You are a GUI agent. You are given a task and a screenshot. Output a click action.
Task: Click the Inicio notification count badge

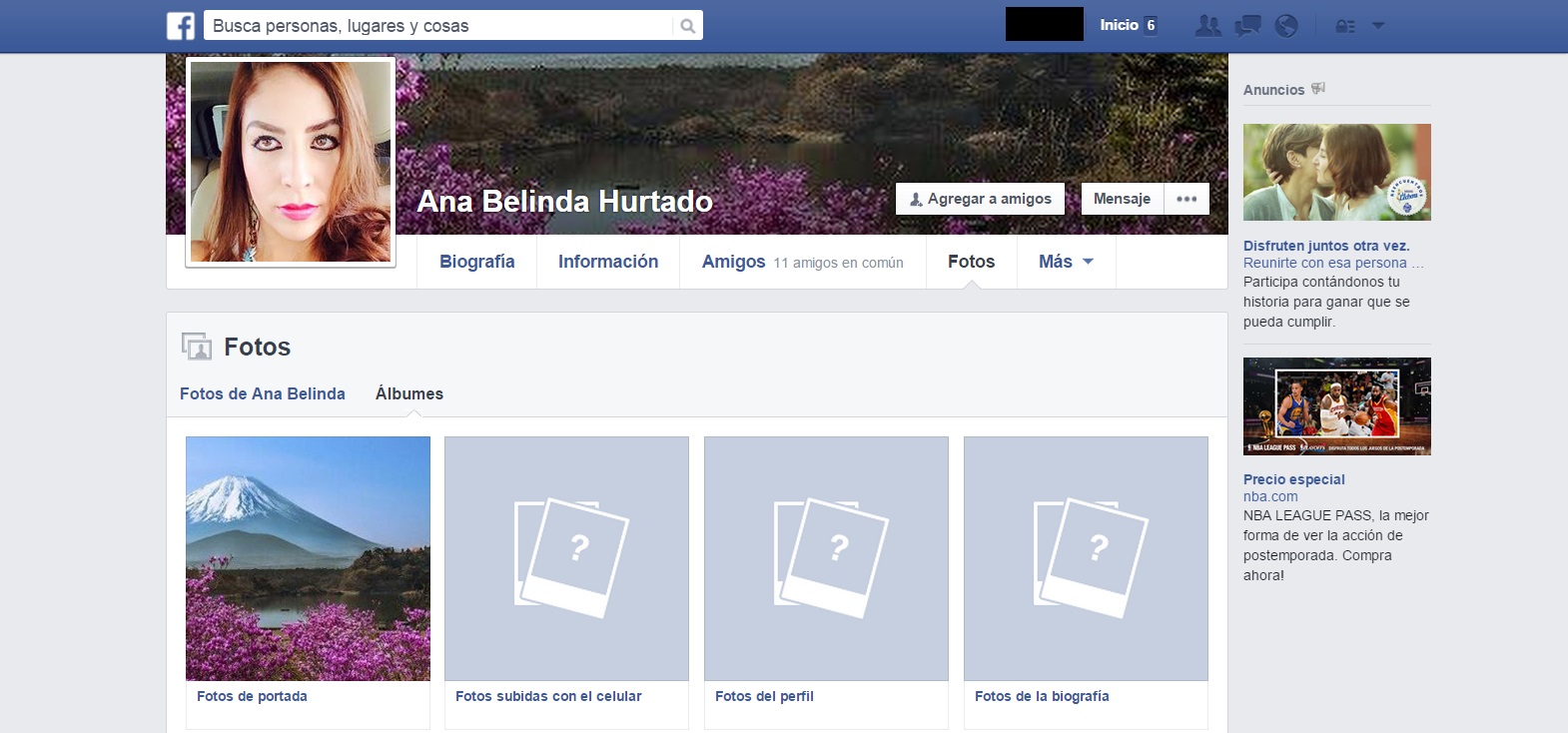pyautogui.click(x=1151, y=25)
